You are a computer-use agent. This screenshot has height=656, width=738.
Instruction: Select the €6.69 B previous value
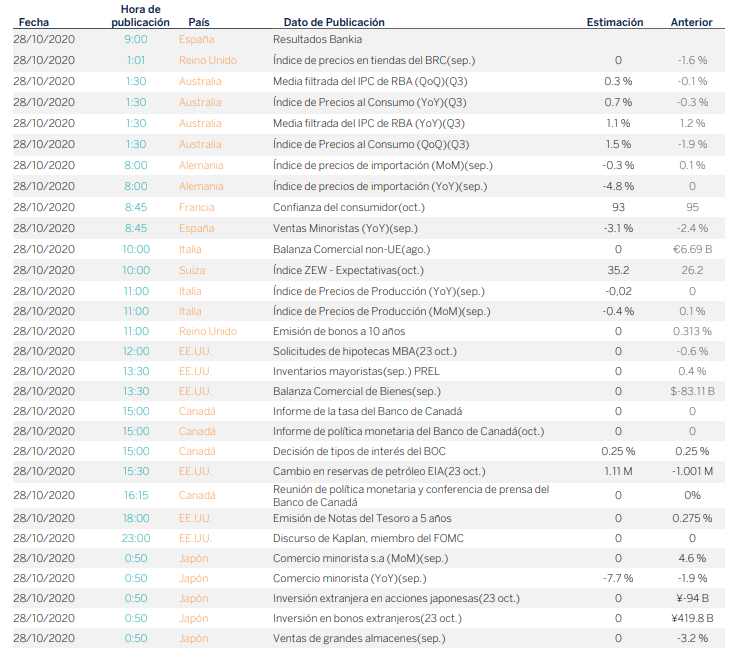(x=692, y=249)
